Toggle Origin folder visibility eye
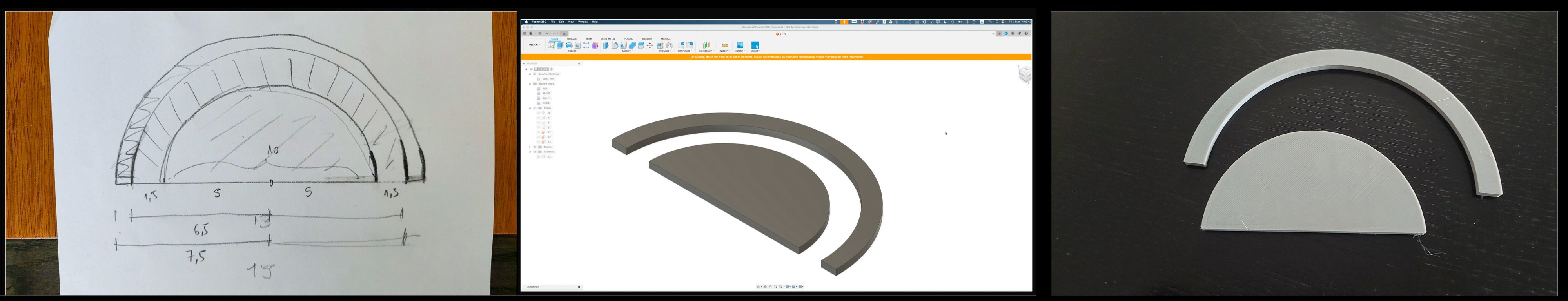Image resolution: width=1568 pixels, height=301 pixels. pyautogui.click(x=535, y=108)
